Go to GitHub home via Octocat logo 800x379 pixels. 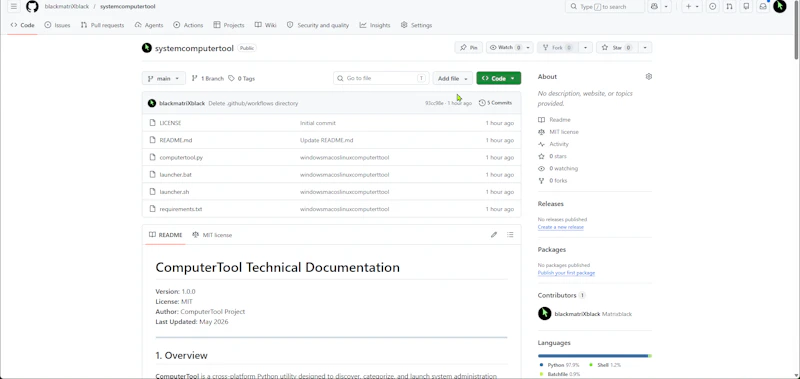[32, 7]
